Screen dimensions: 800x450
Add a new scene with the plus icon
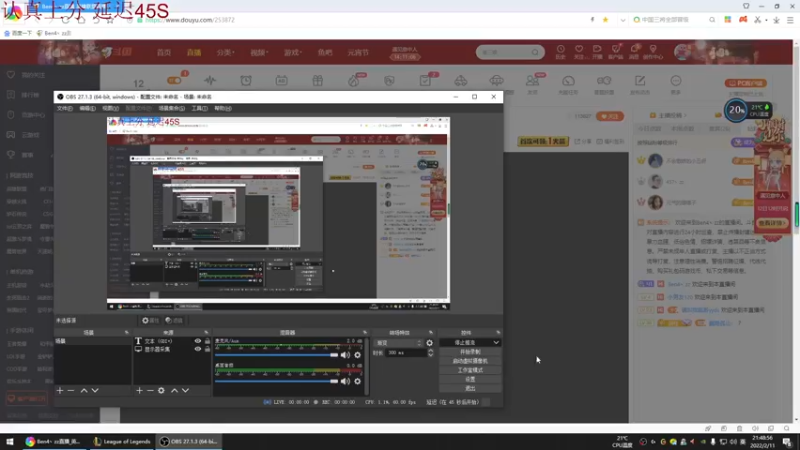(x=60, y=390)
